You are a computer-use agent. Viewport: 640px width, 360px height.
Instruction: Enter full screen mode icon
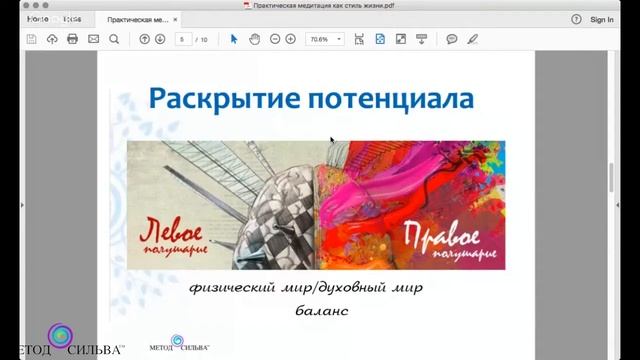pyautogui.click(x=401, y=39)
